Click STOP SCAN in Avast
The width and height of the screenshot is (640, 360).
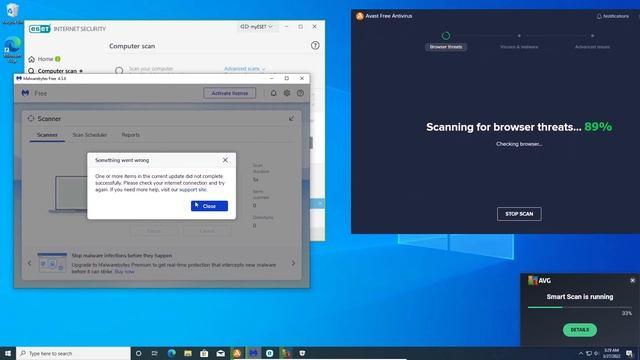pos(519,214)
